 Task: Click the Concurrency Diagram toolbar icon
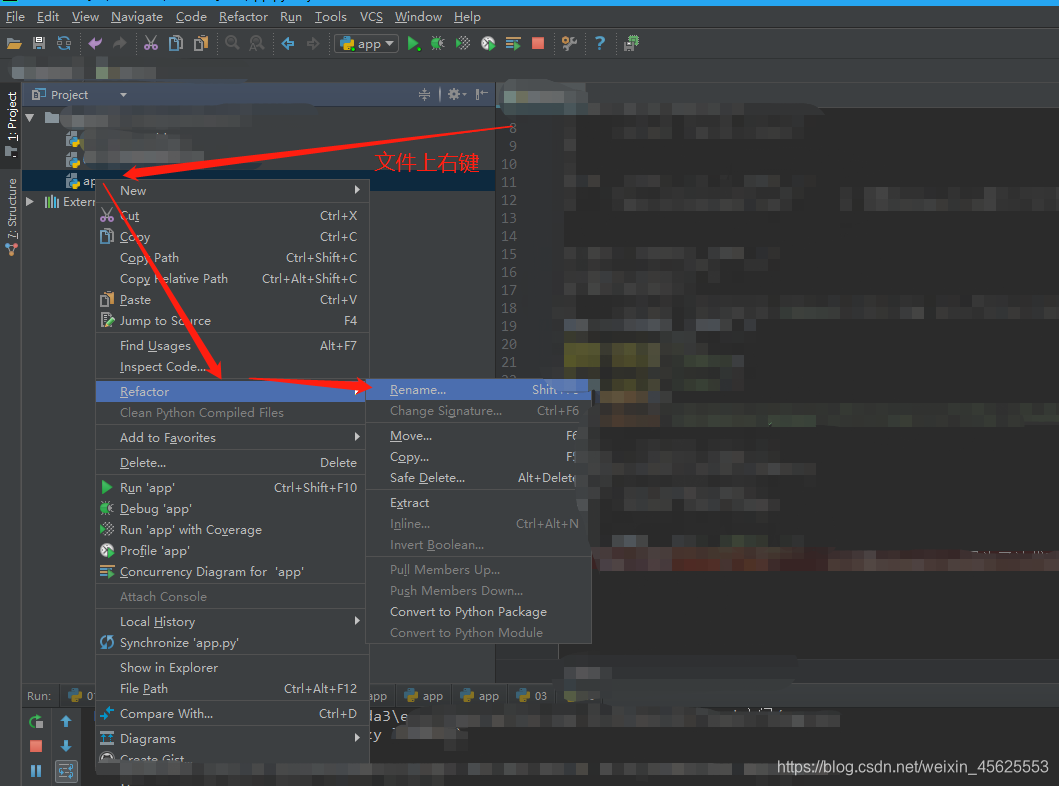coord(513,44)
